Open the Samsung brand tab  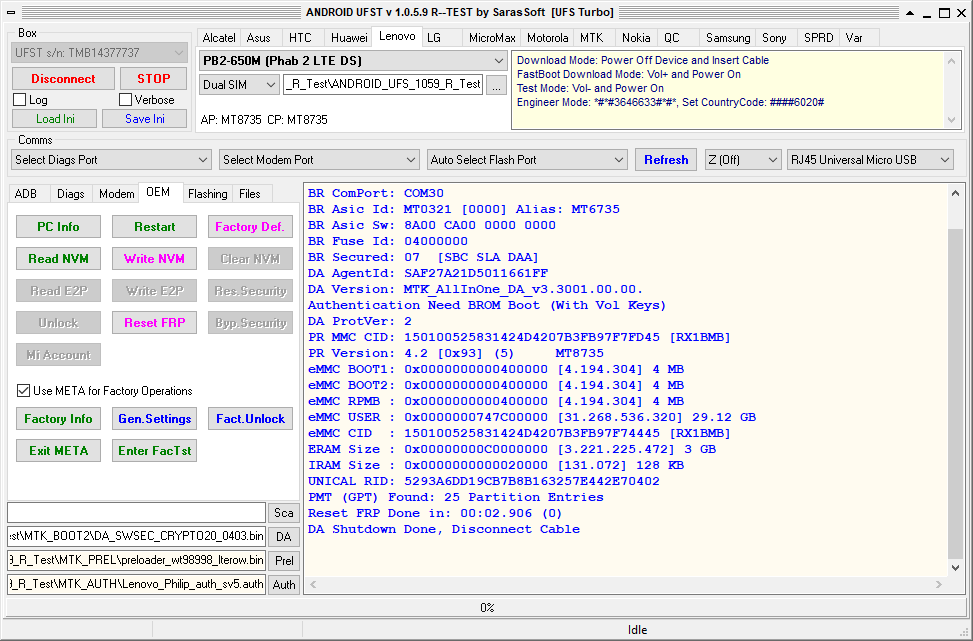728,38
